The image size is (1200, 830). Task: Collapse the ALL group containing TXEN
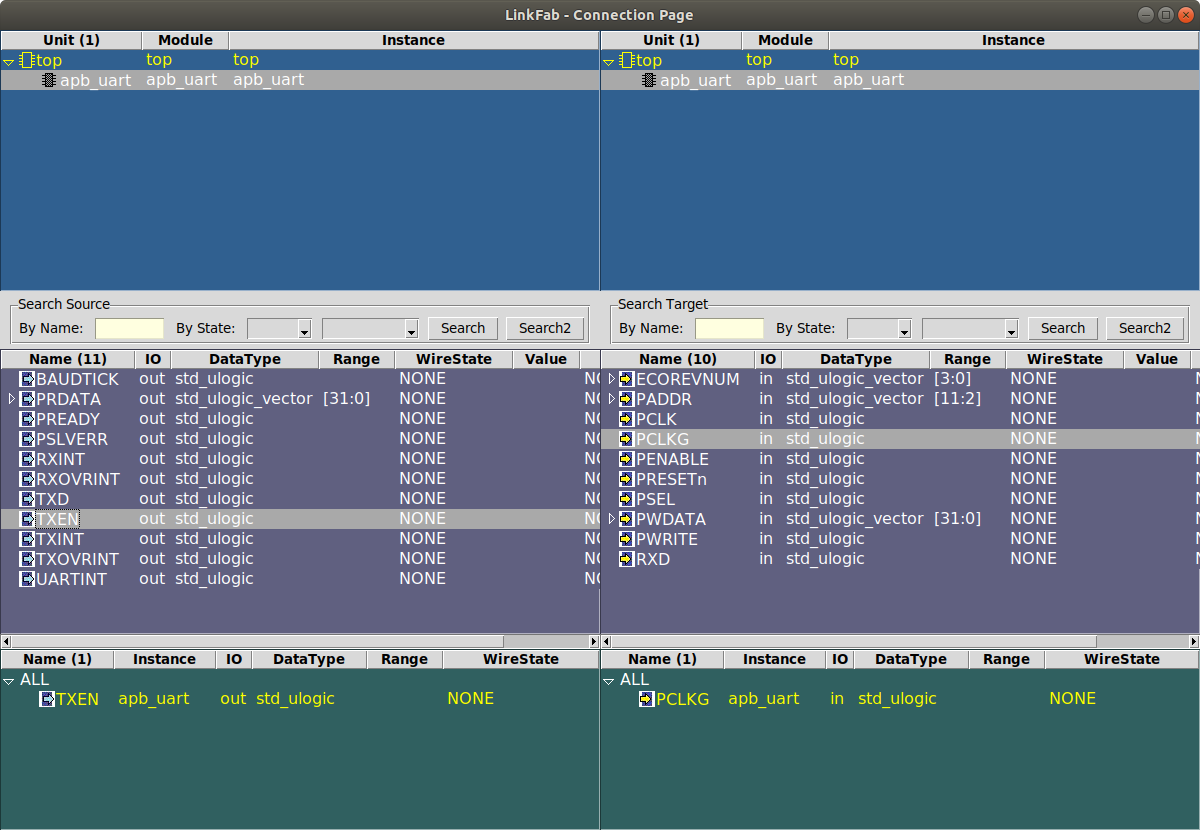pyautogui.click(x=9, y=680)
